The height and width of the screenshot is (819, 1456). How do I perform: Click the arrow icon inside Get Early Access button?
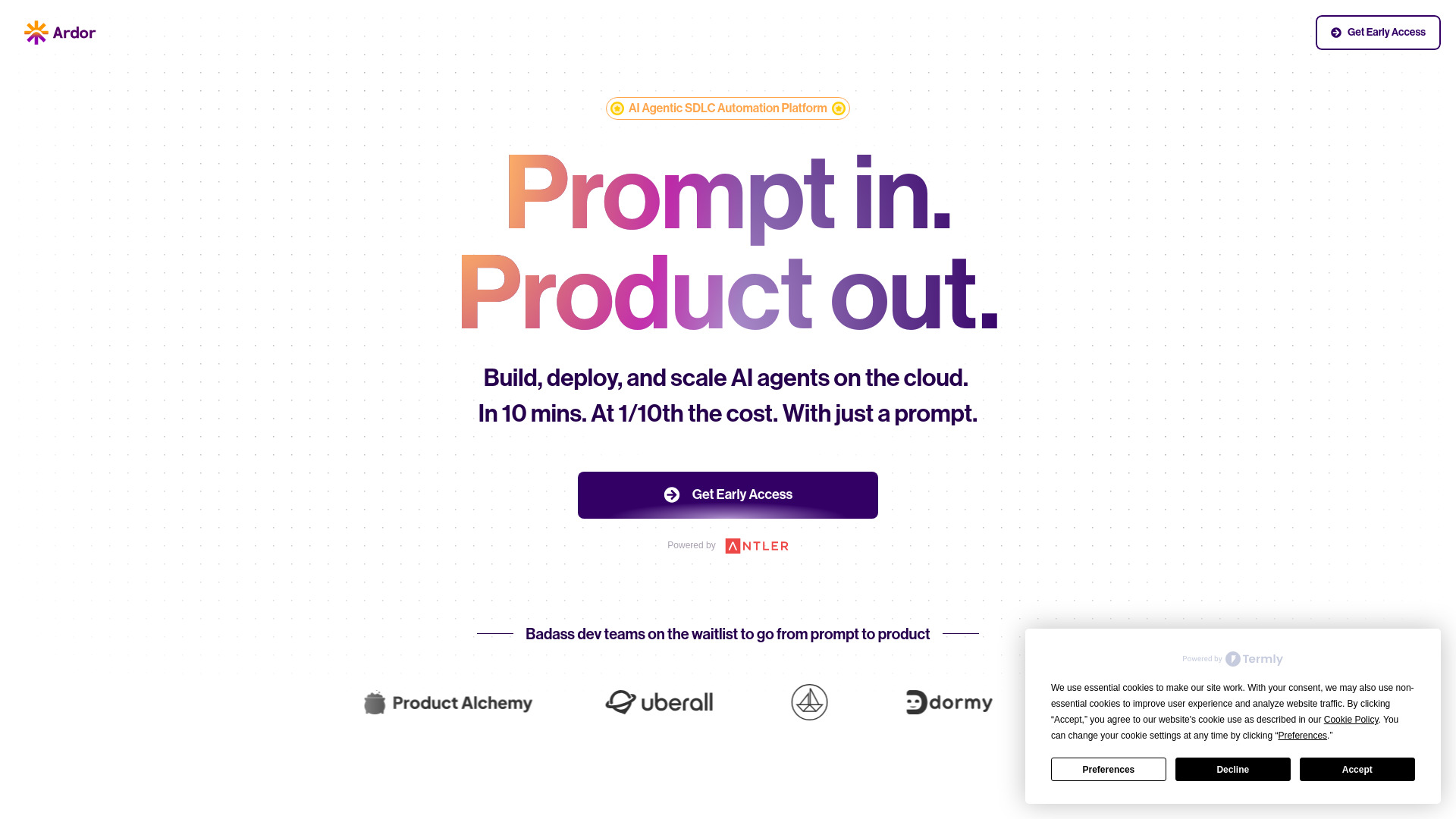click(671, 494)
